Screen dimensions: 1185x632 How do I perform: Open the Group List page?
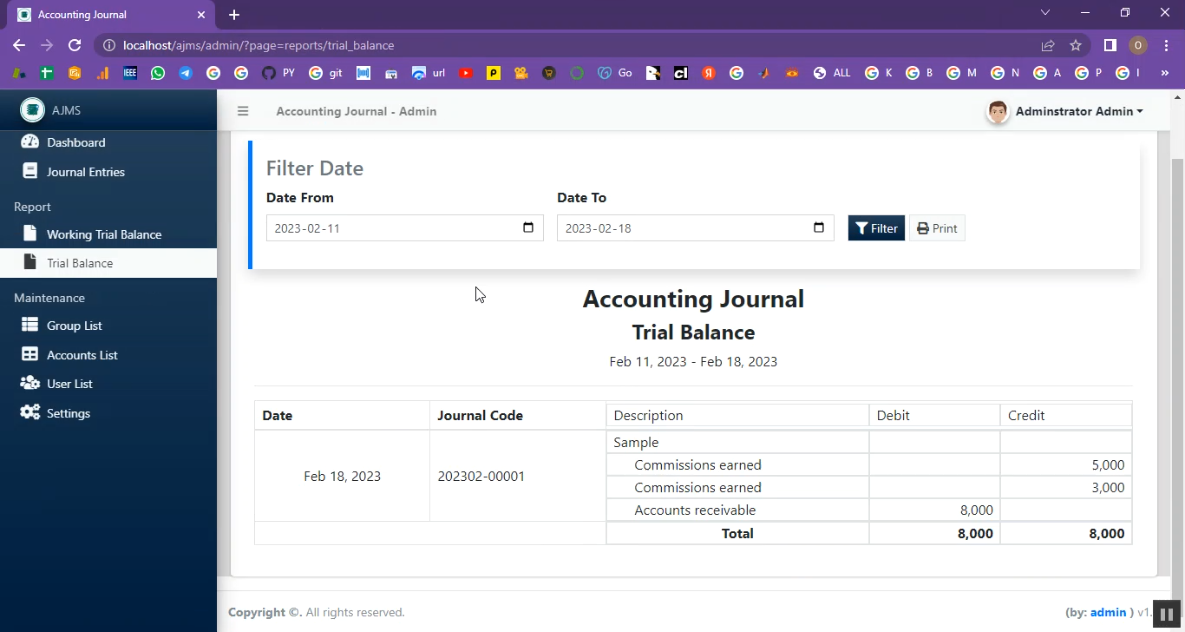pyautogui.click(x=74, y=325)
